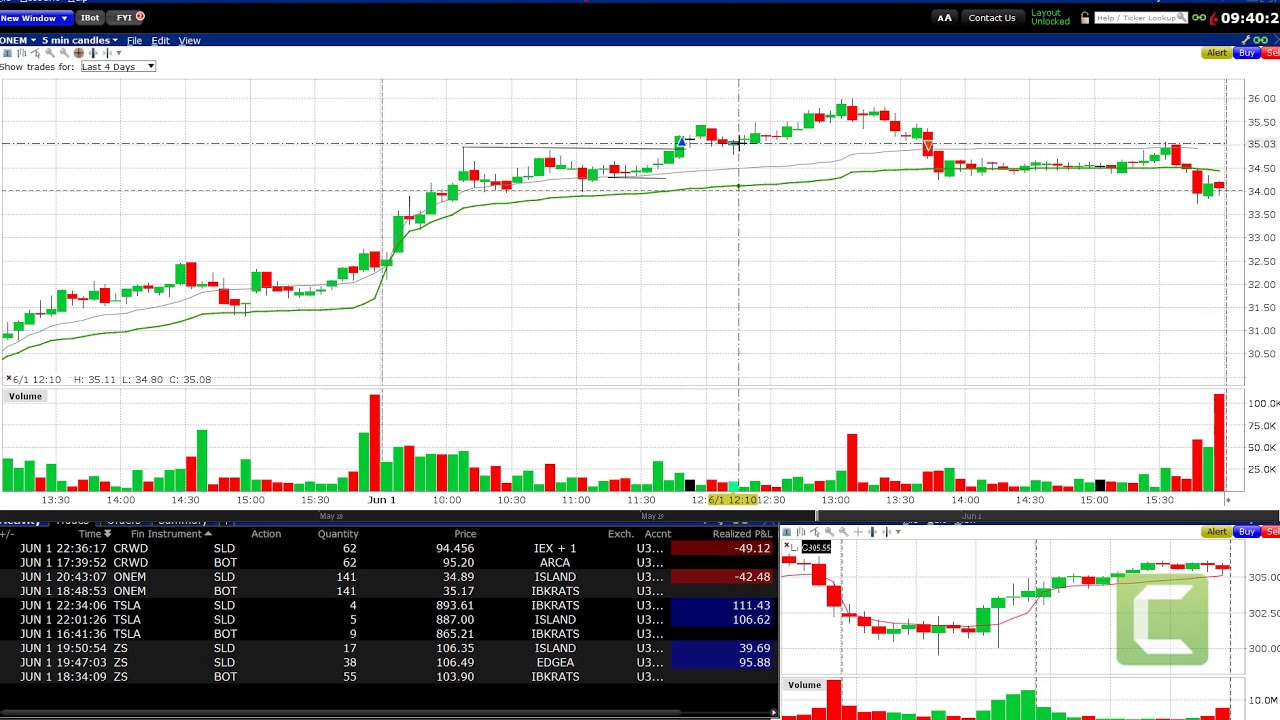This screenshot has height=720, width=1280.
Task: Click the blue Buy button on ONEM chart
Action: (x=1246, y=53)
